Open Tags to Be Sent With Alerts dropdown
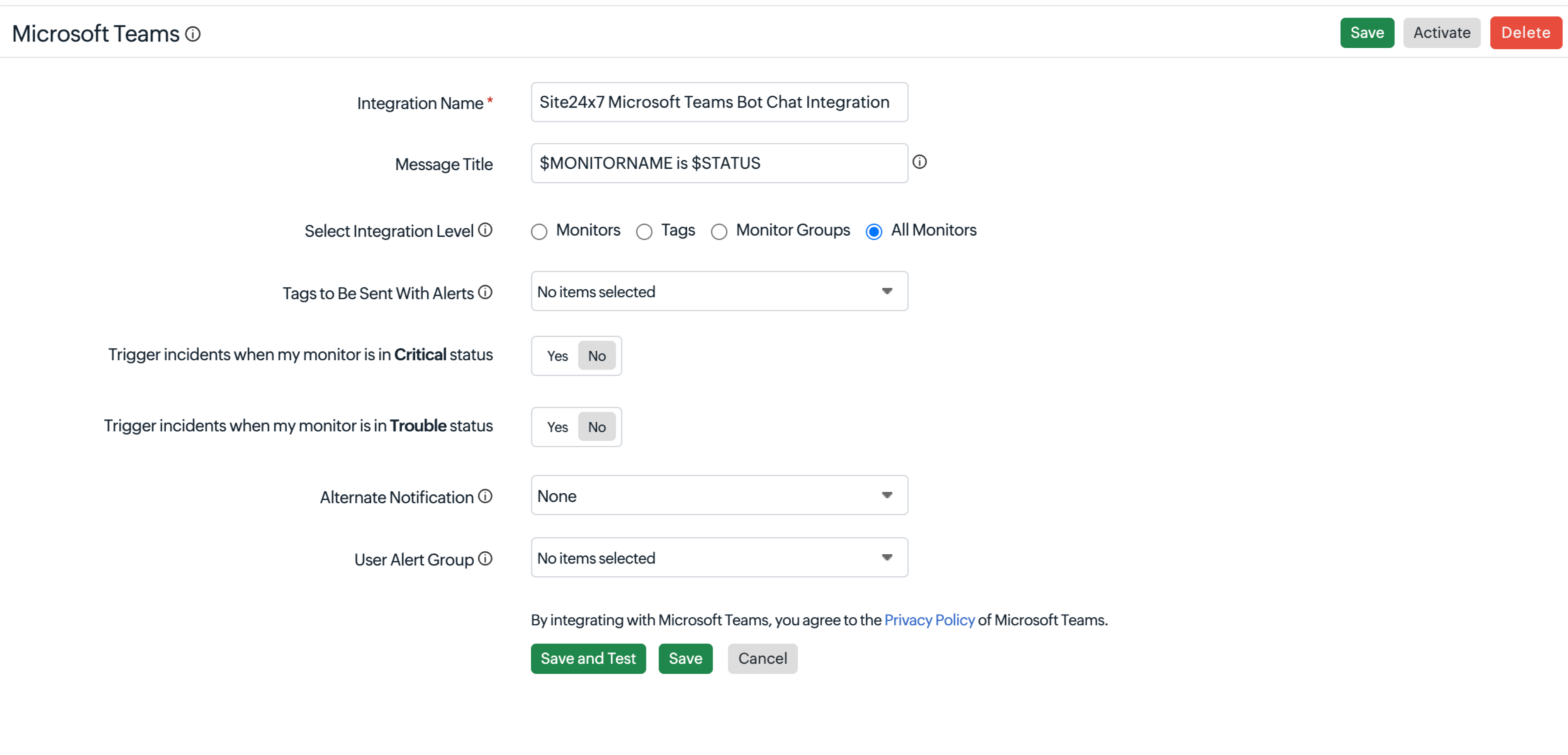The image size is (1568, 755). 719,291
